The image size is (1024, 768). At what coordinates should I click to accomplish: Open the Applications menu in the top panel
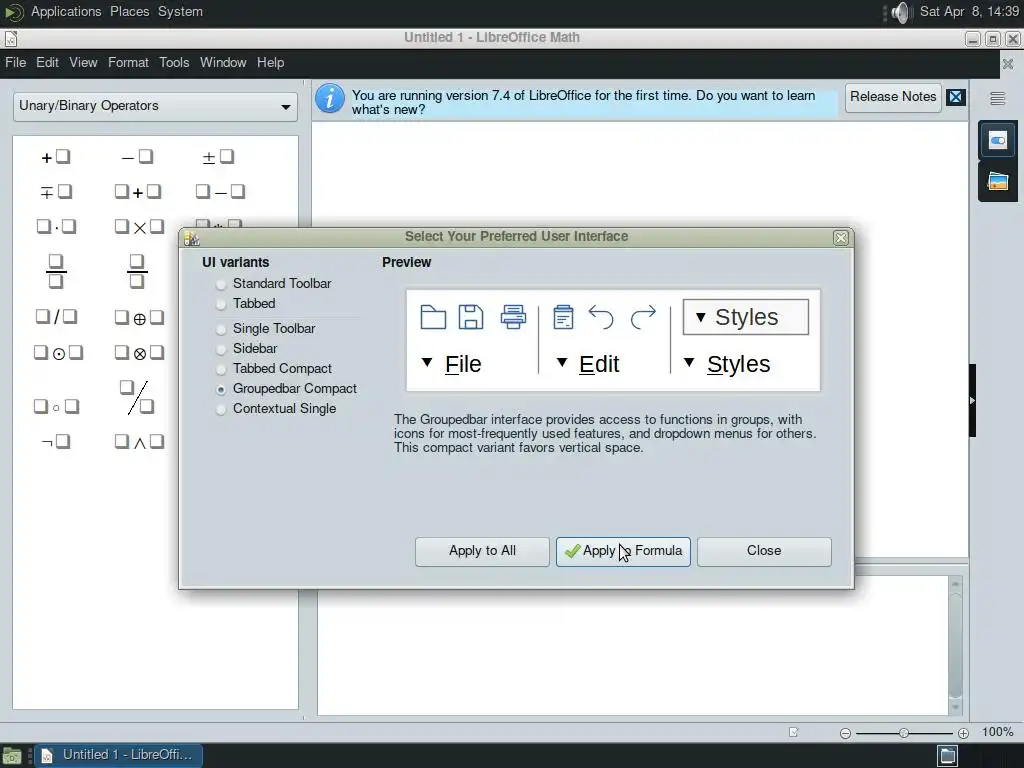(x=66, y=12)
